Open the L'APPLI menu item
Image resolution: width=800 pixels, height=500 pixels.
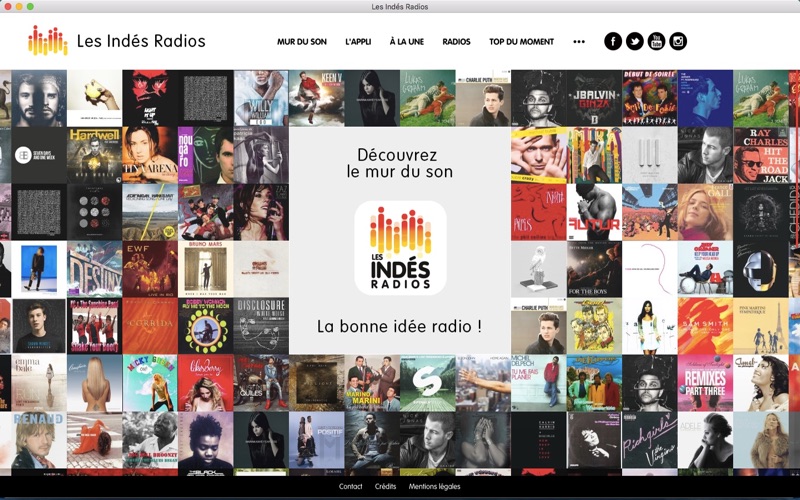[358, 42]
